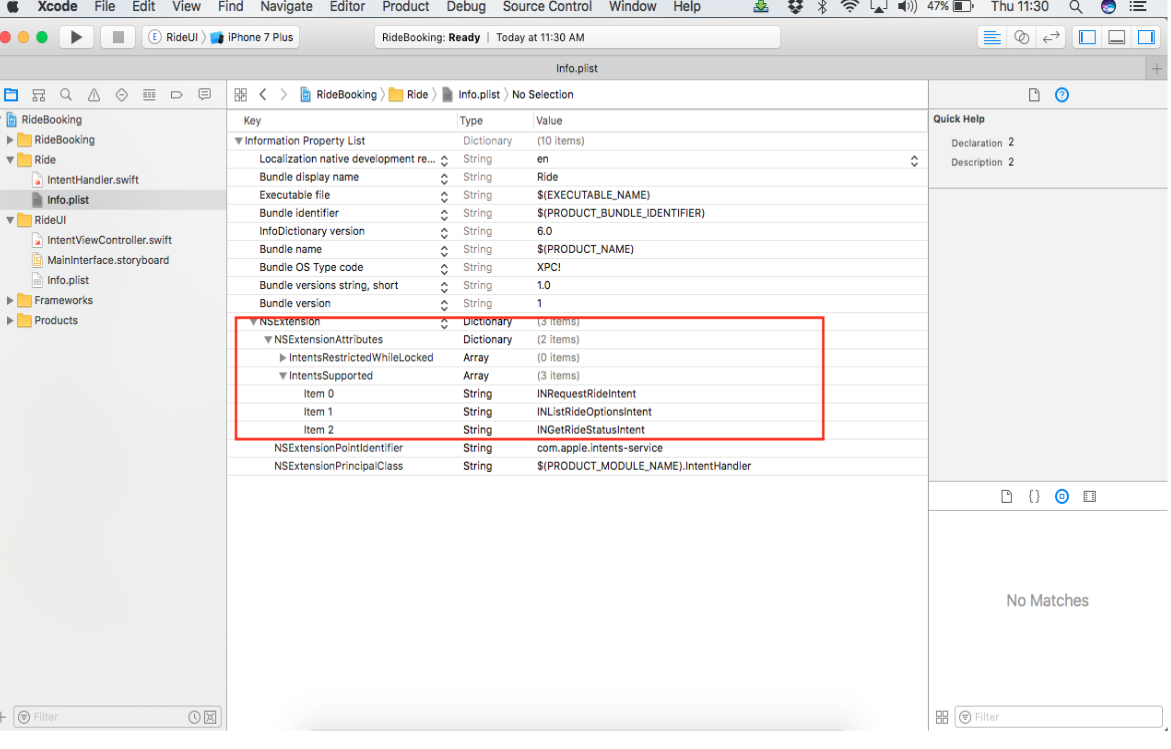Expand the RideBooking group folder
The height and width of the screenshot is (749, 1171).
[x=10, y=140]
